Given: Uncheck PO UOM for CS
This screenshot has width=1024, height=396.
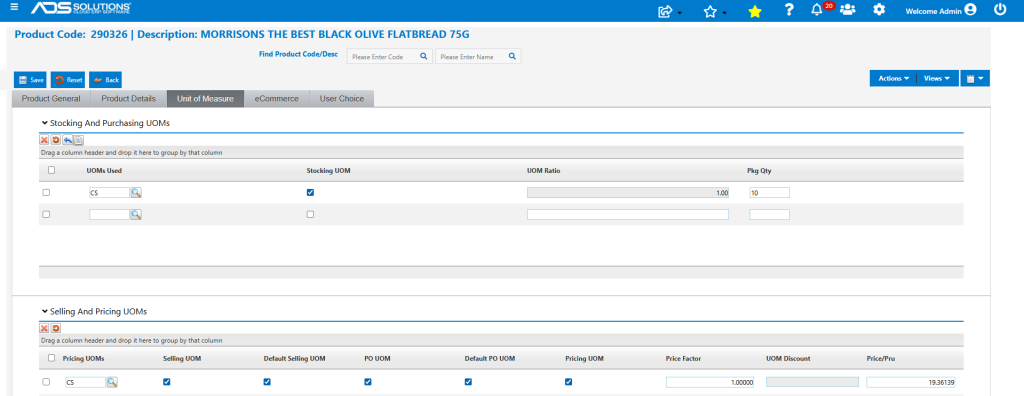Looking at the screenshot, I should coord(368,382).
